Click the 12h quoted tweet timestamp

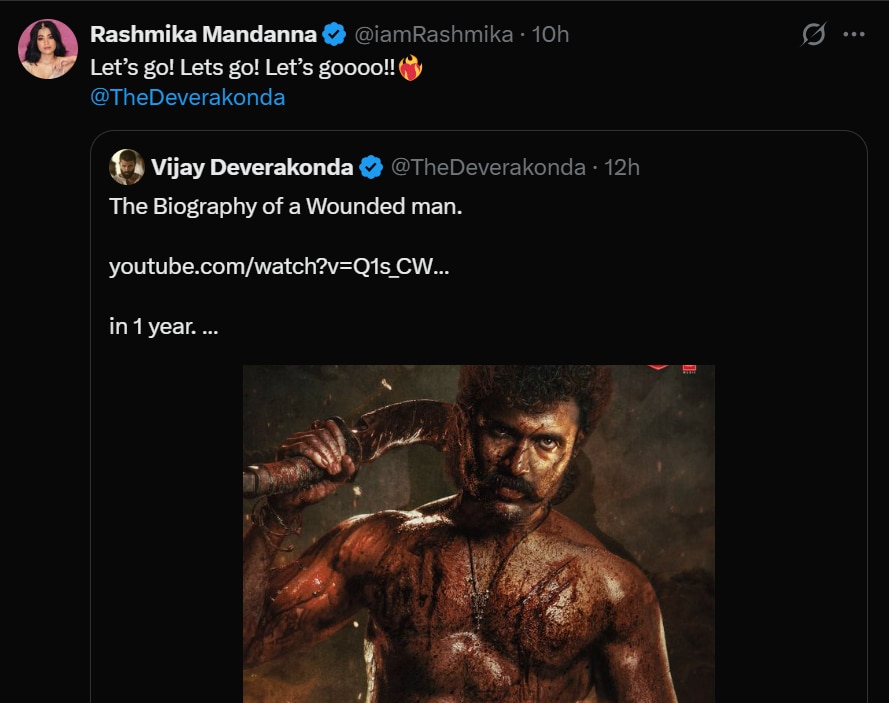(622, 167)
